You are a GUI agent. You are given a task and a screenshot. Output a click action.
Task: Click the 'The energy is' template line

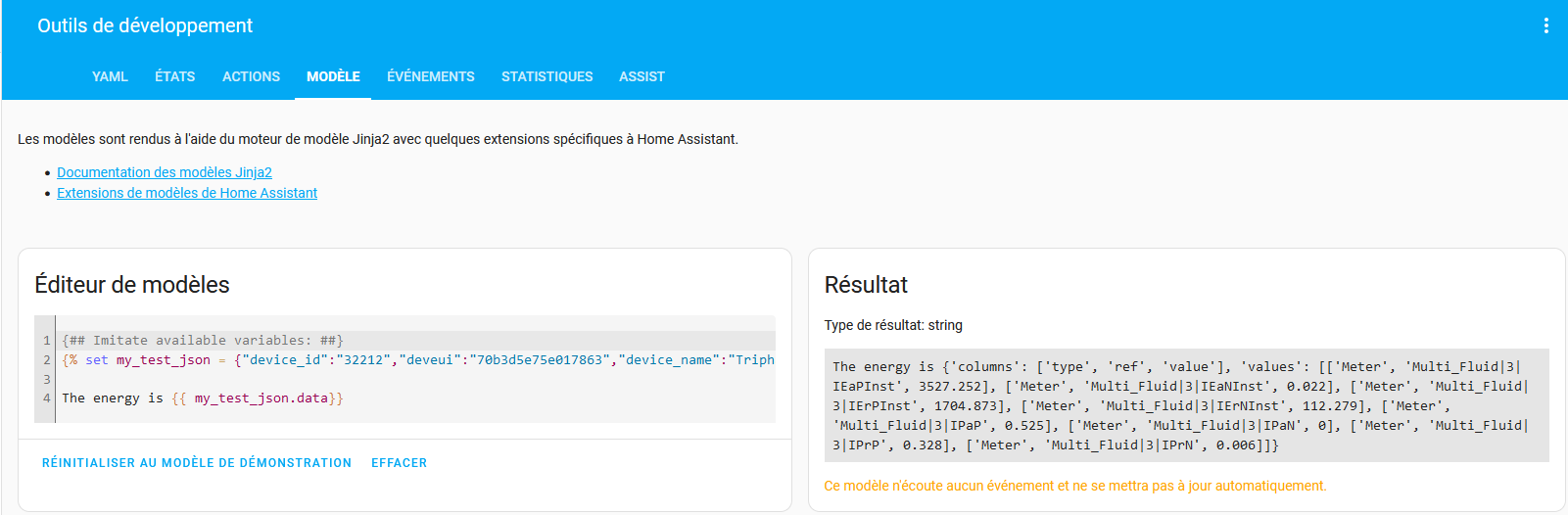click(203, 398)
